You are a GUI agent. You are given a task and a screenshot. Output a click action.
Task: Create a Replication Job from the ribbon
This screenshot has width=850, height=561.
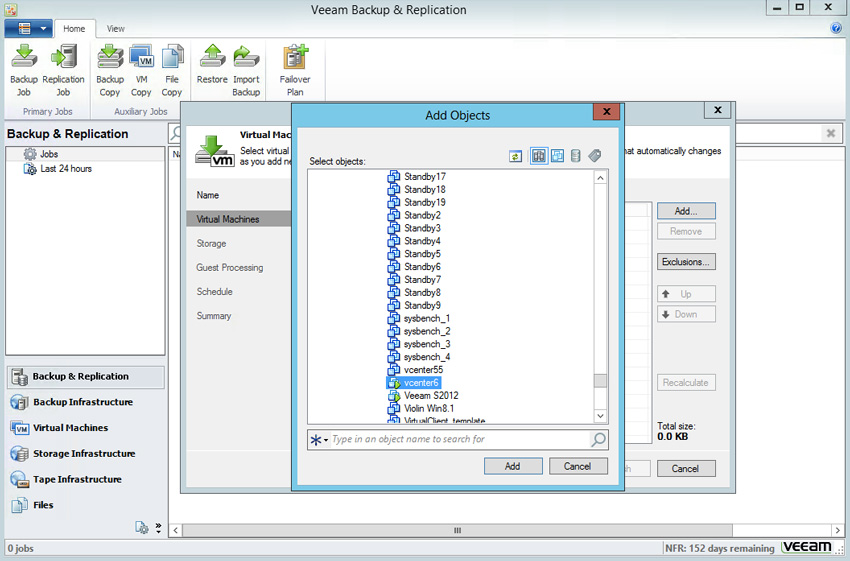[x=63, y=71]
